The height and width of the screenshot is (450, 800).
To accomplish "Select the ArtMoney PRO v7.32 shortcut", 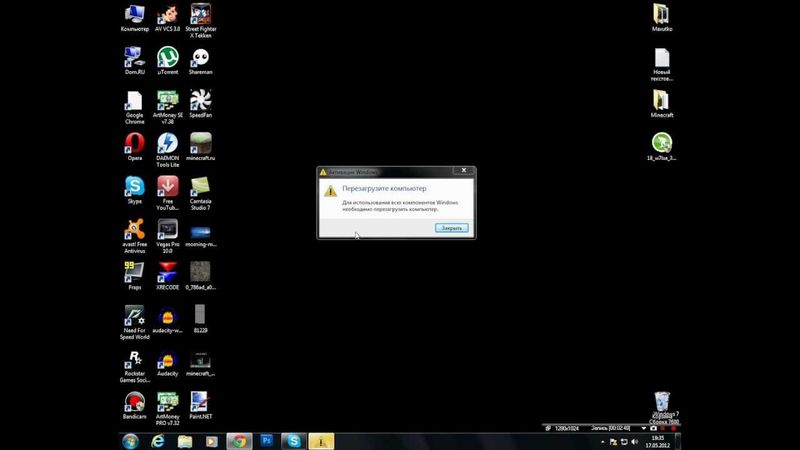I will coord(167,409).
